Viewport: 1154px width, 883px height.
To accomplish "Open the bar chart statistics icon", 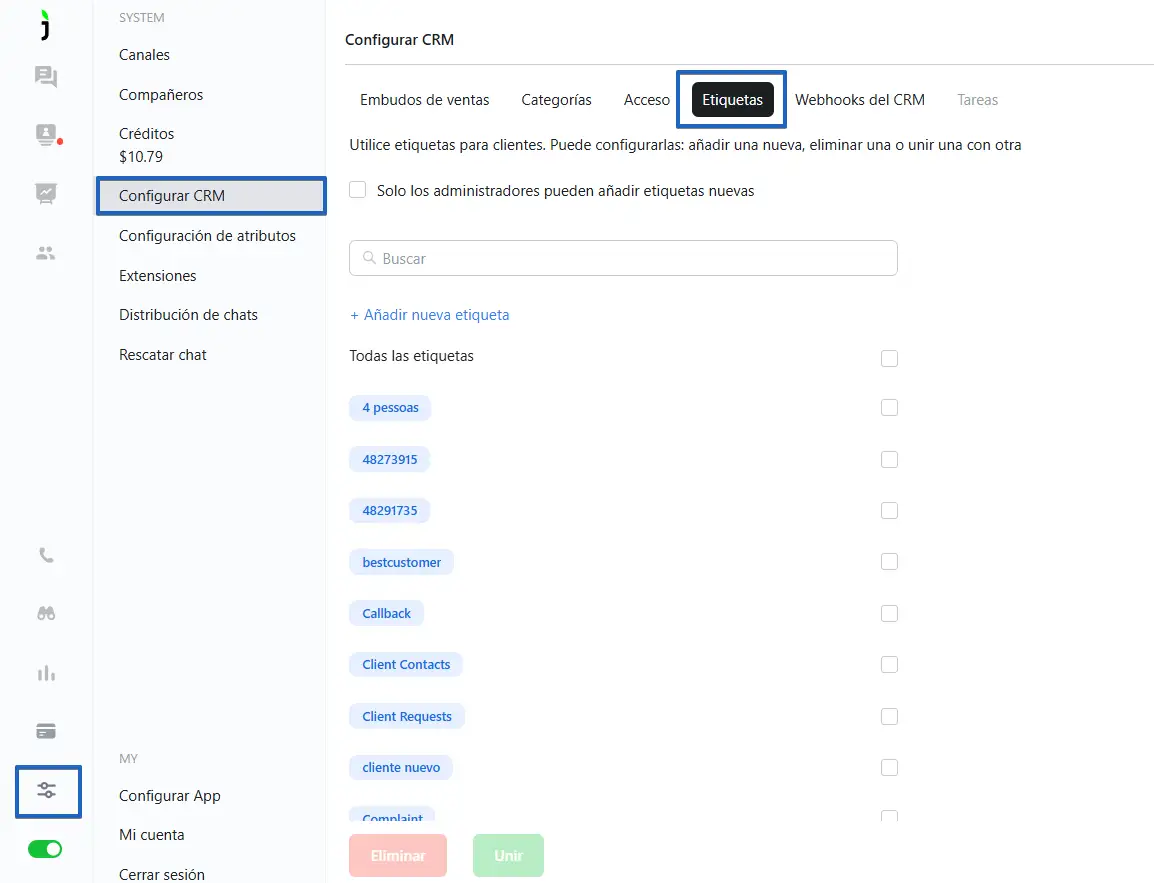I will pos(46,673).
